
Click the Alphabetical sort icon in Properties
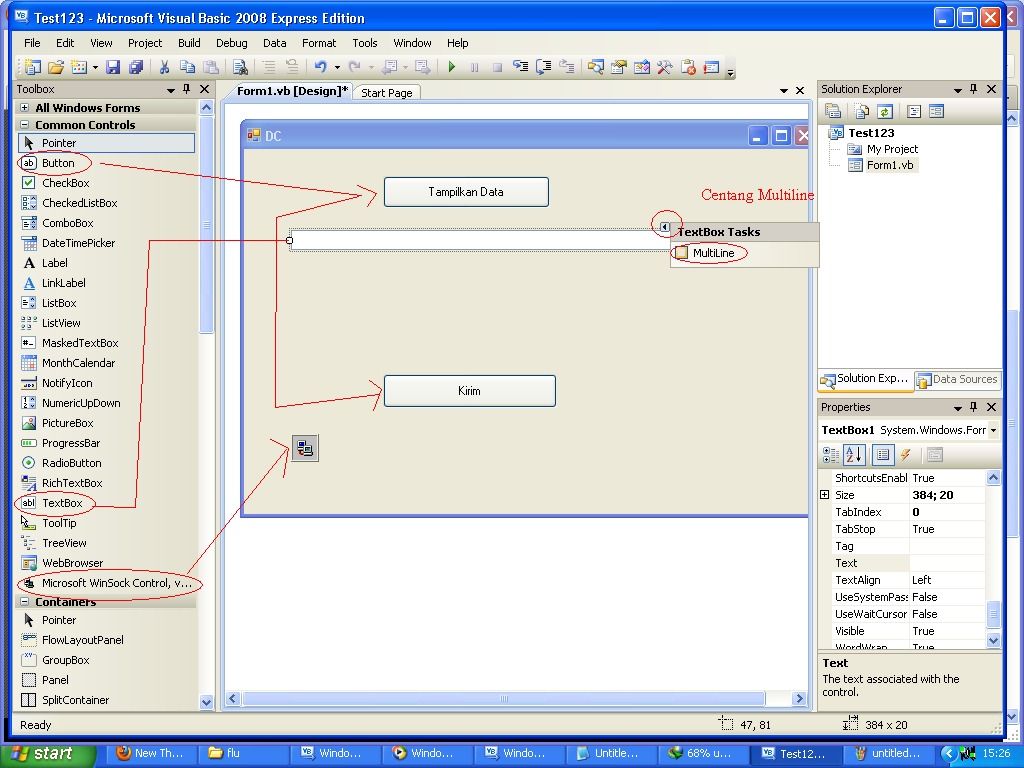[854, 455]
